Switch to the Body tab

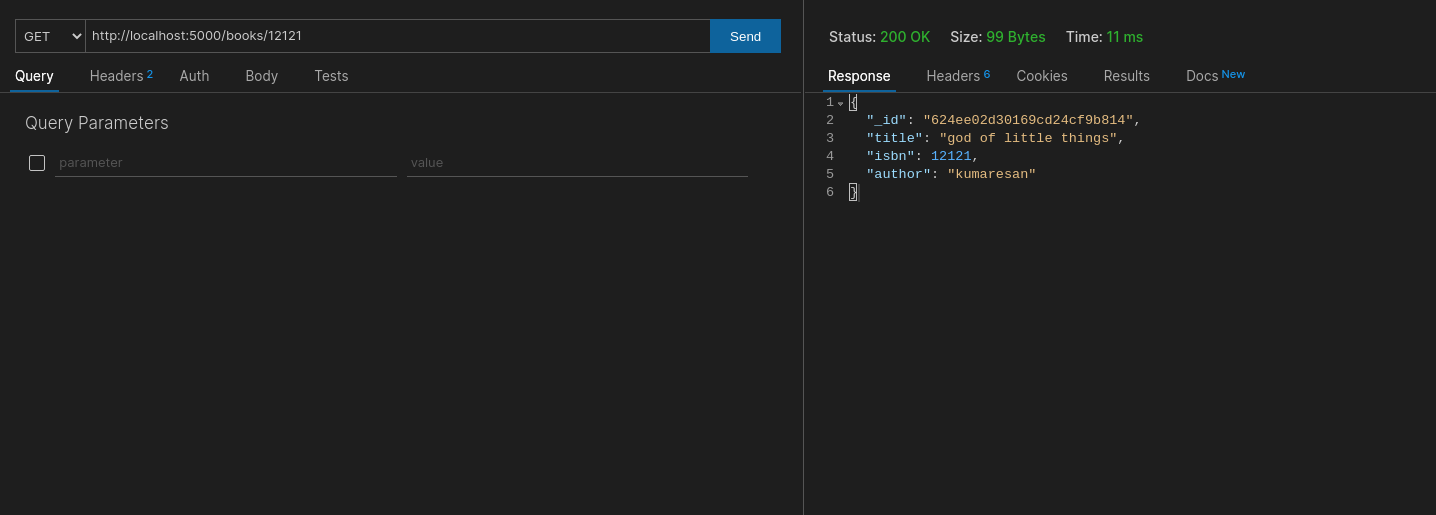point(261,76)
